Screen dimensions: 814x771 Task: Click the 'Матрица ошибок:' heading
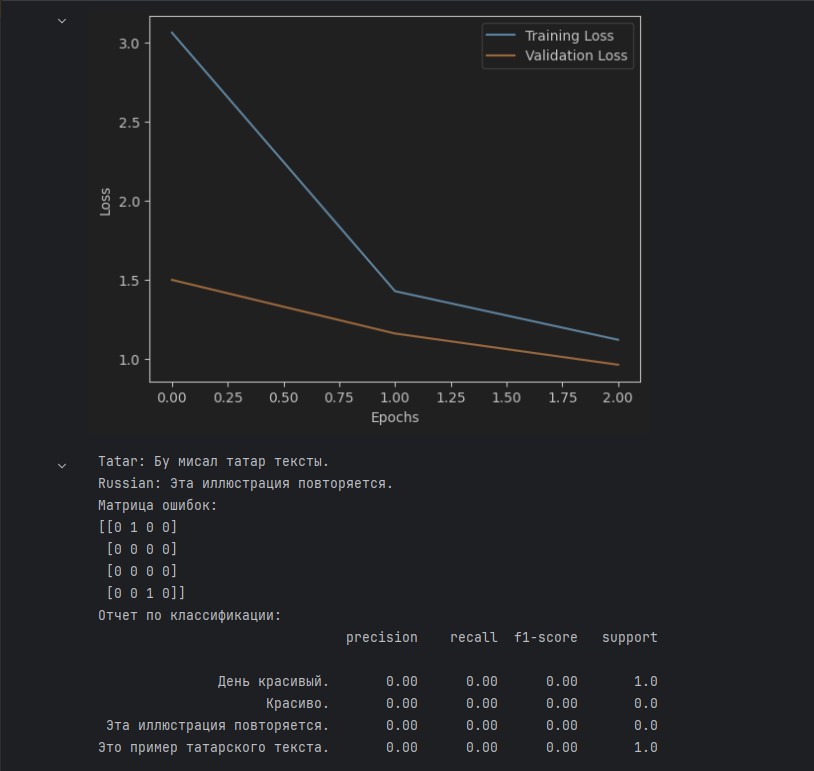(x=157, y=505)
